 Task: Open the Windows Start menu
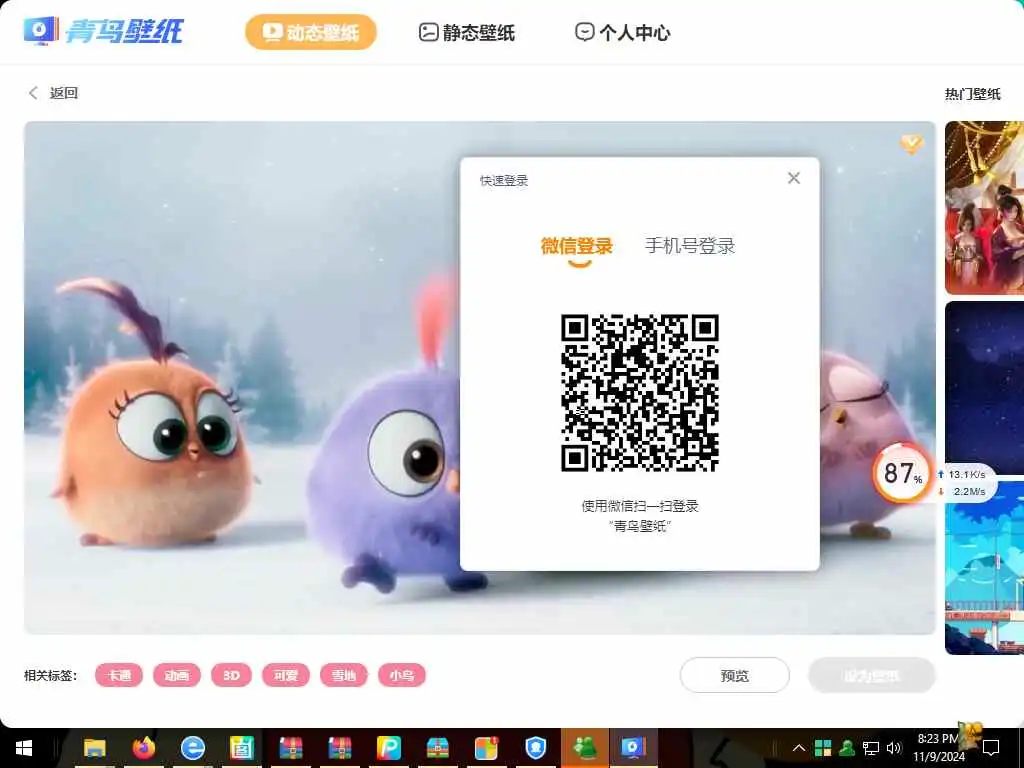tap(24, 748)
